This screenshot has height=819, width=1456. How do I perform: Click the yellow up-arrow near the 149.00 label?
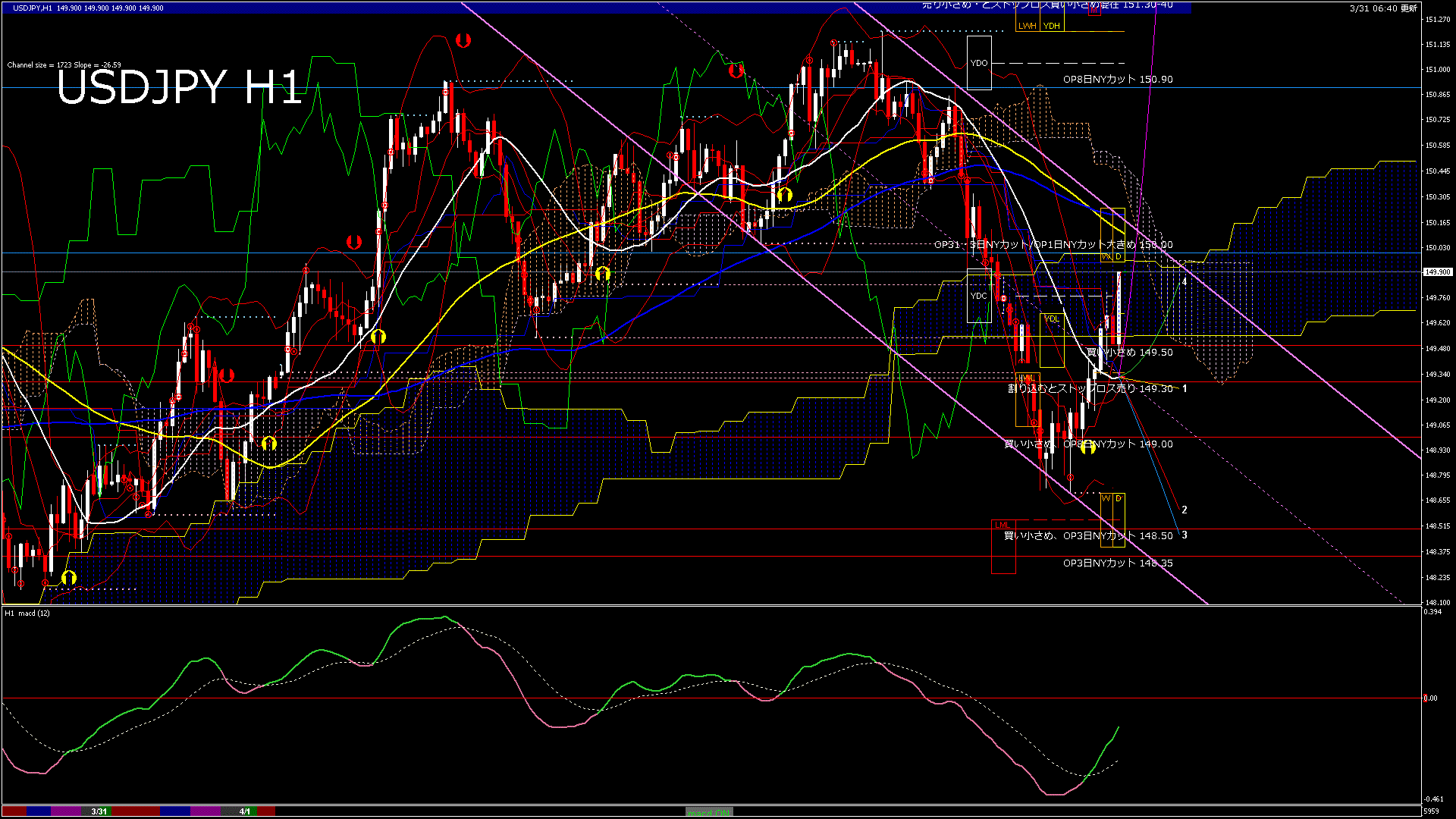click(x=1088, y=447)
